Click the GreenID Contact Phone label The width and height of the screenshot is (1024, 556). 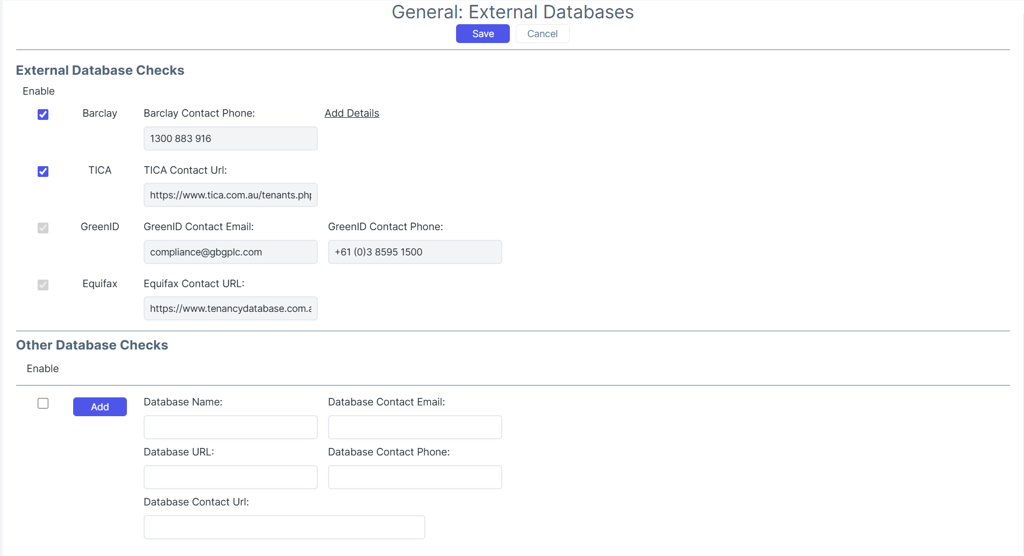[385, 227]
